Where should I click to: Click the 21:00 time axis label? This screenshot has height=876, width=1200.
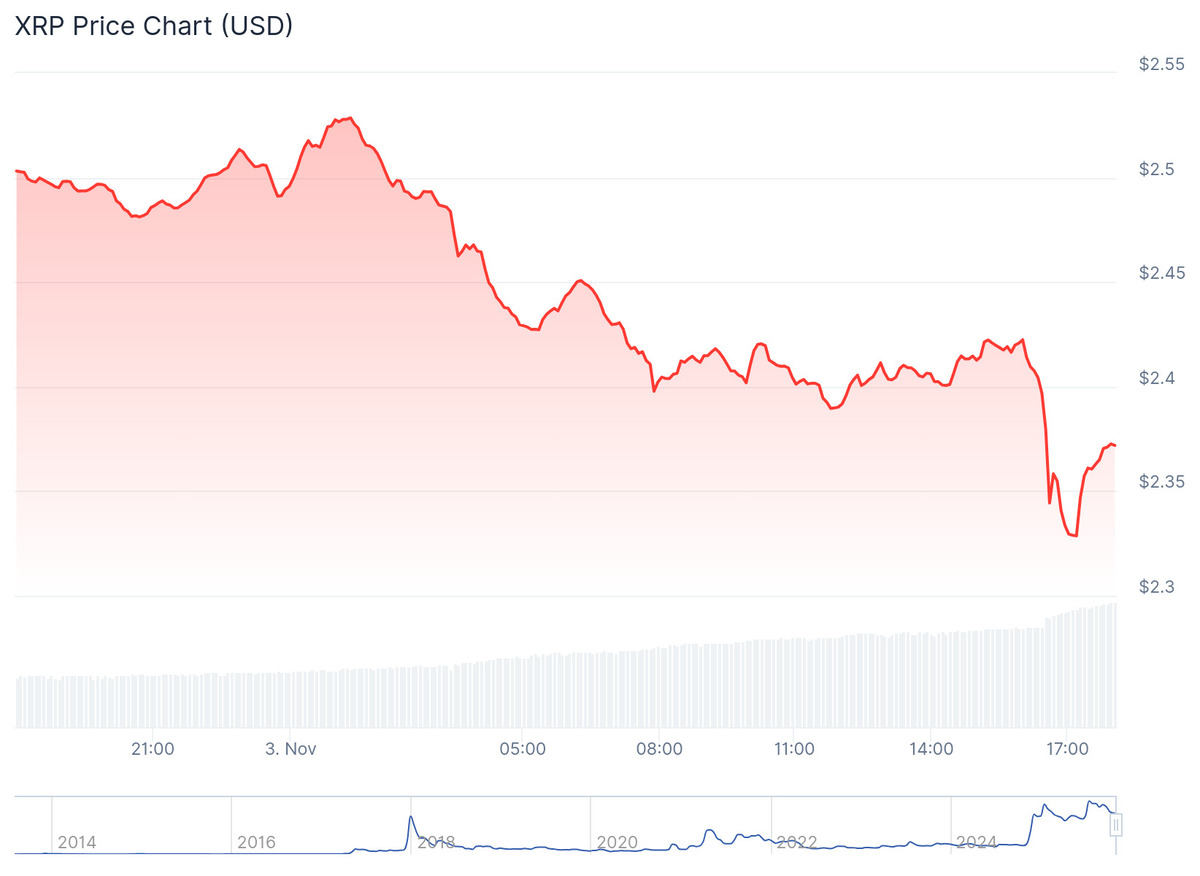click(x=153, y=748)
